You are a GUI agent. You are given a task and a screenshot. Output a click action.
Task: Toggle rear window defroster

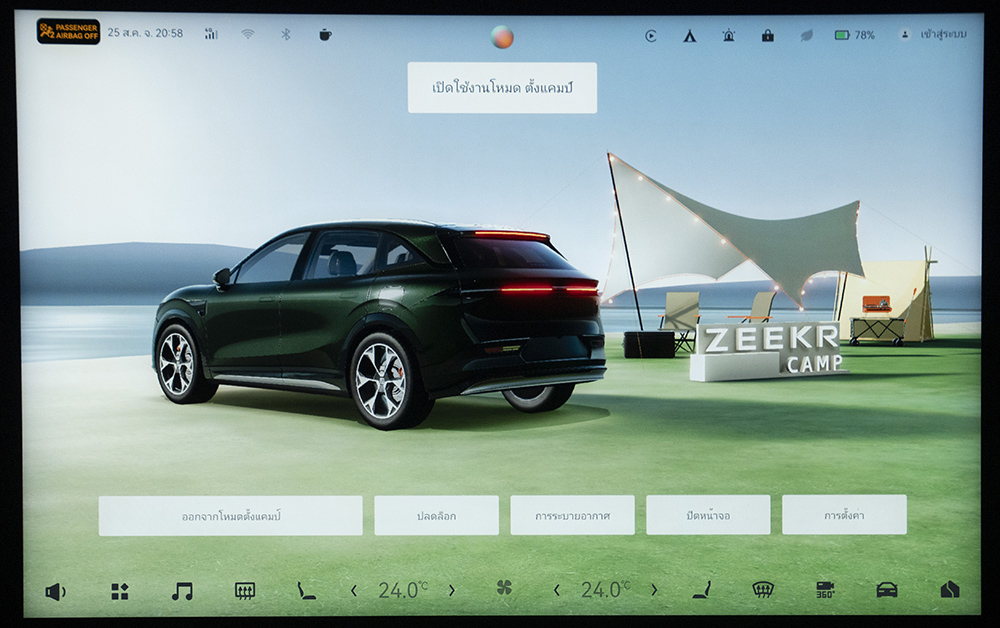(x=245, y=591)
